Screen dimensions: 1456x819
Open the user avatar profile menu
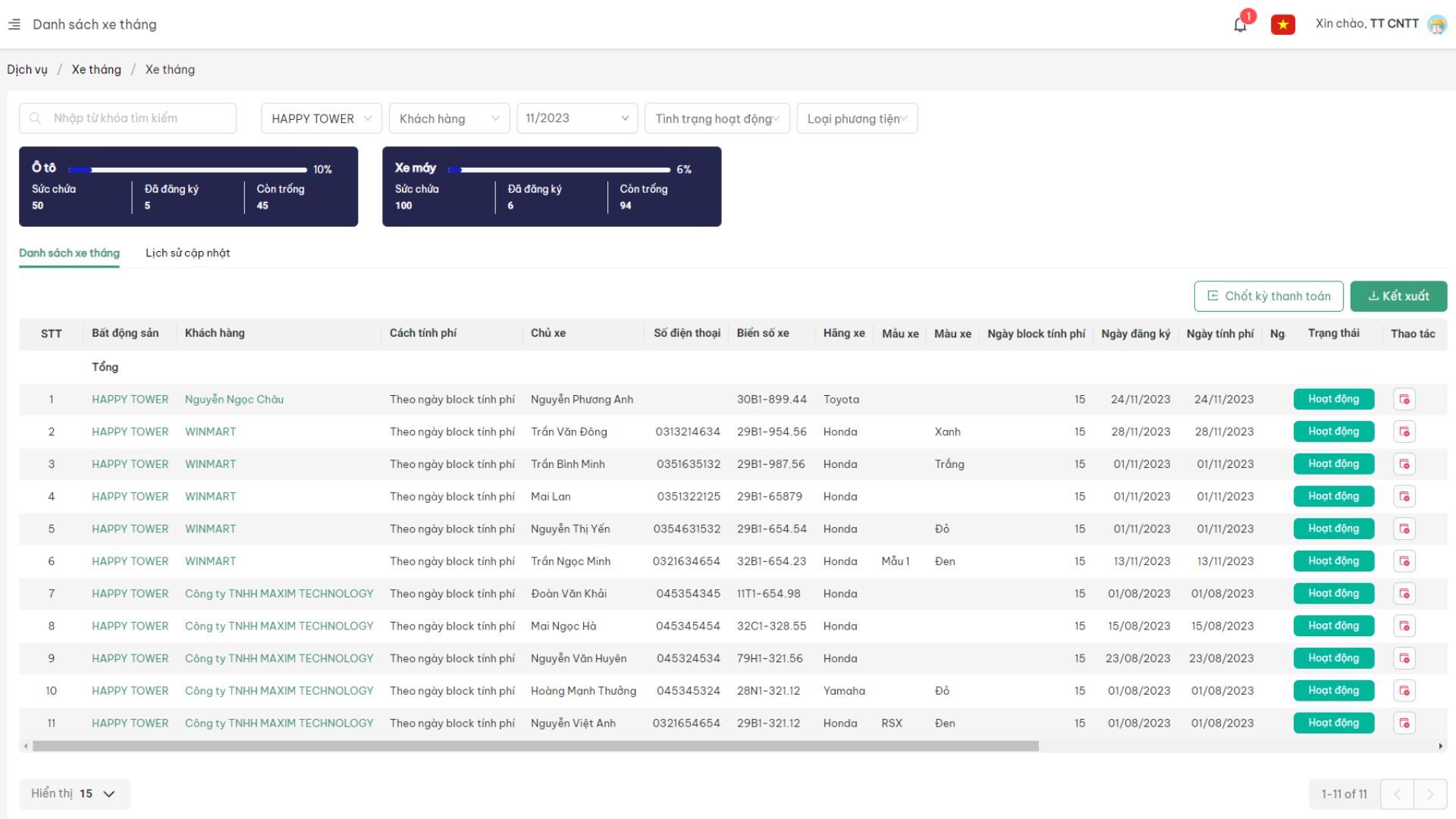[x=1437, y=24]
